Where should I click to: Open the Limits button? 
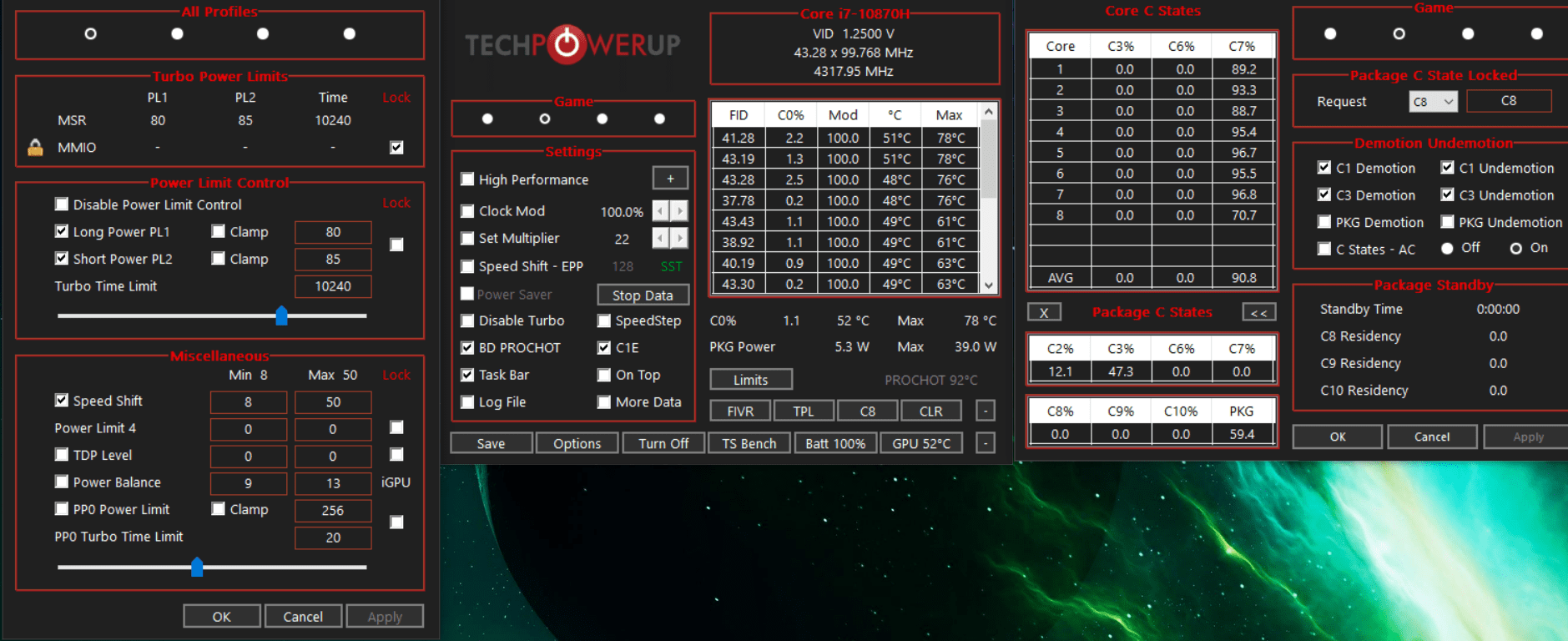[x=751, y=380]
